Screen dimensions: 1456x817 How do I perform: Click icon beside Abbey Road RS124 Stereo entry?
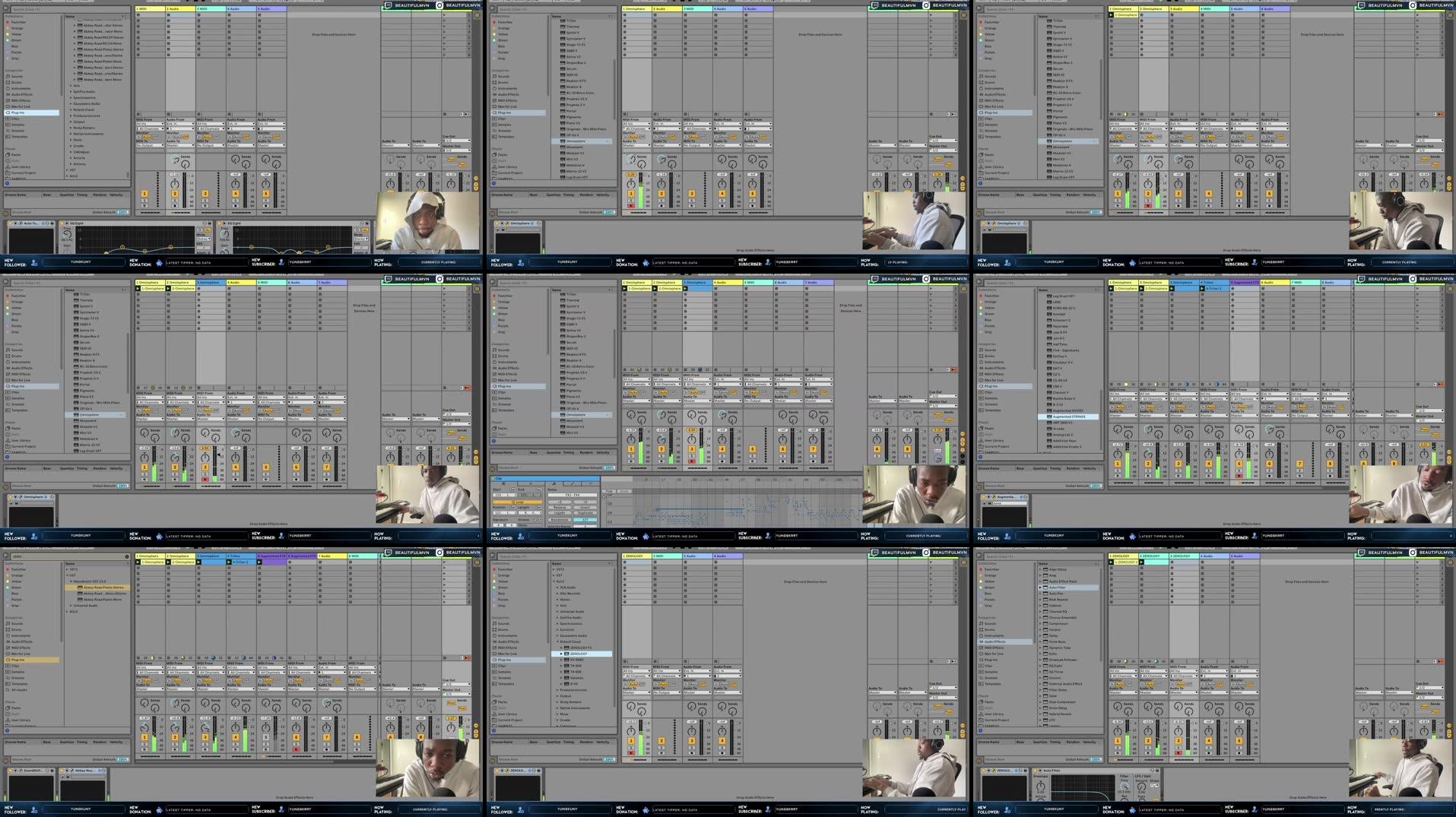click(81, 37)
